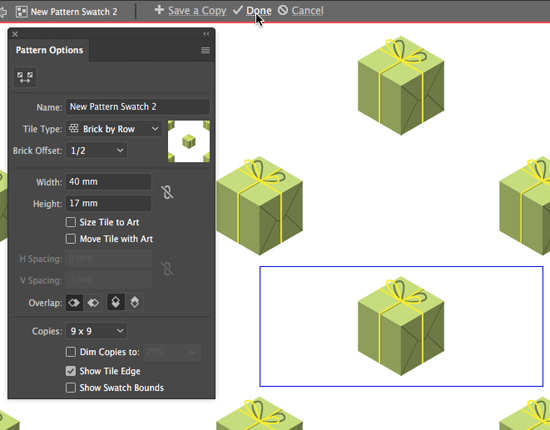This screenshot has height=430, width=550.
Task: Click the New Pattern Swatch 2 header label
Action: (x=74, y=12)
